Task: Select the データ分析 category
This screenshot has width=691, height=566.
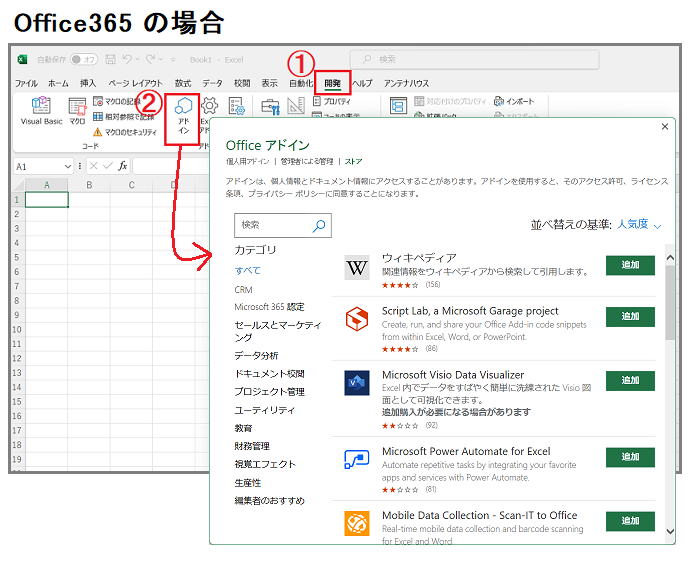Action: [x=256, y=355]
